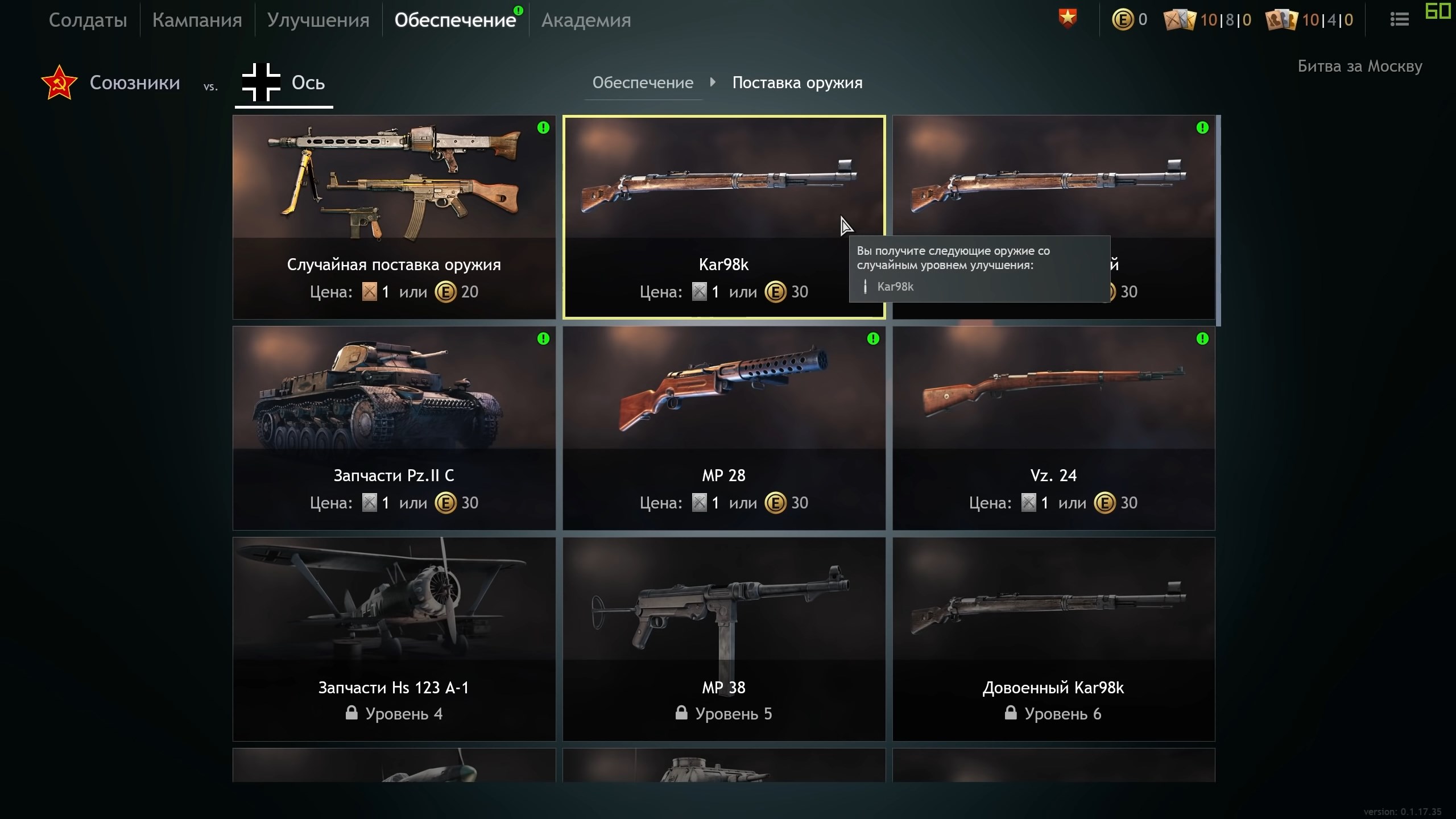This screenshot has width=1456, height=819.
Task: Go to the Академия tab
Action: click(x=586, y=20)
